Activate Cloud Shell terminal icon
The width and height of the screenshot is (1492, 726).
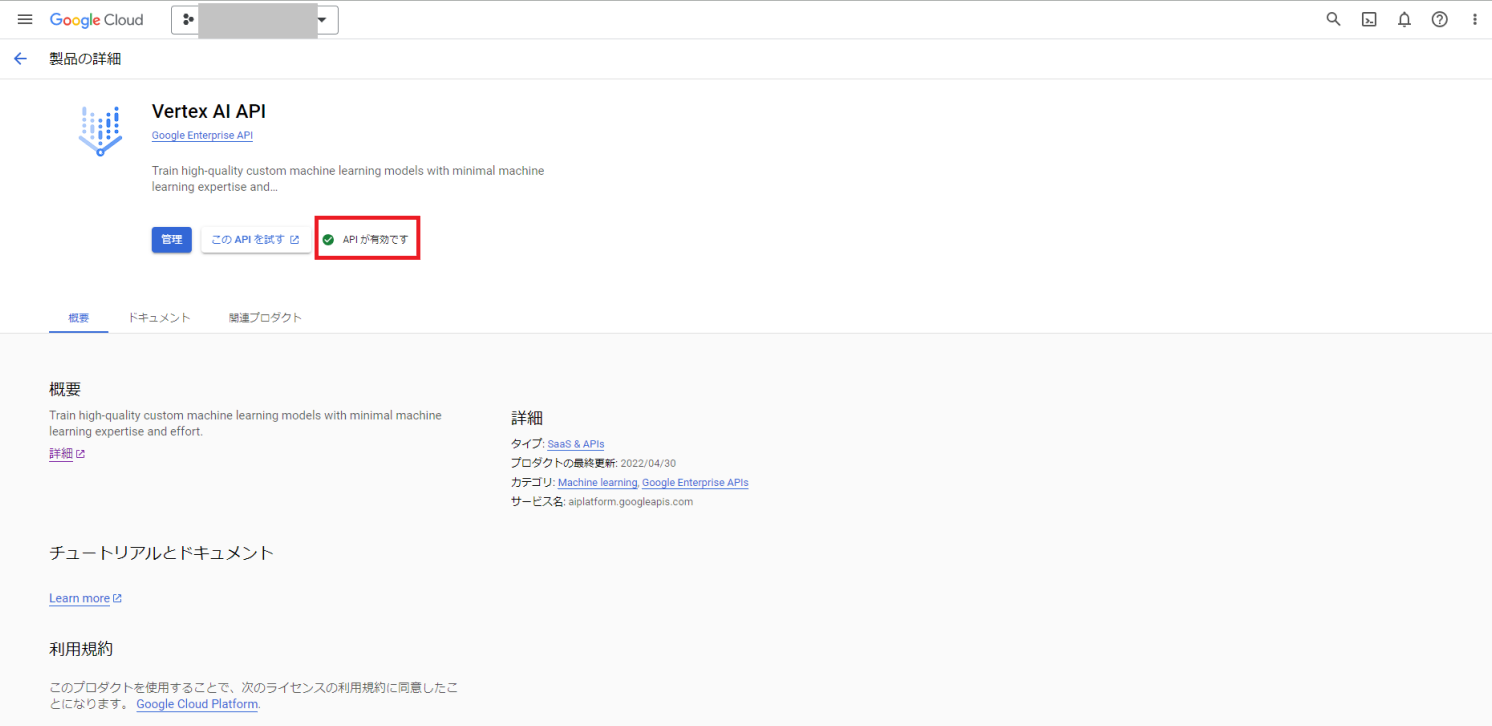point(1369,20)
